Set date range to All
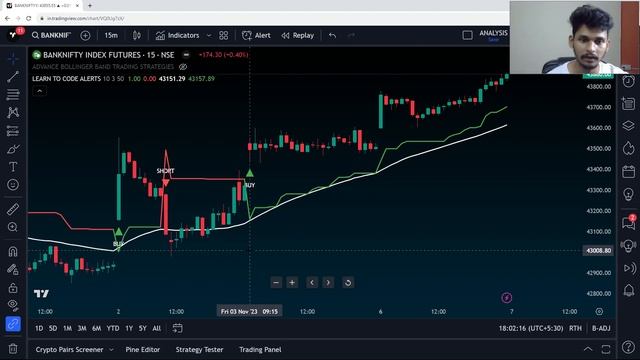Viewport: 640px width, 360px height. 157,328
